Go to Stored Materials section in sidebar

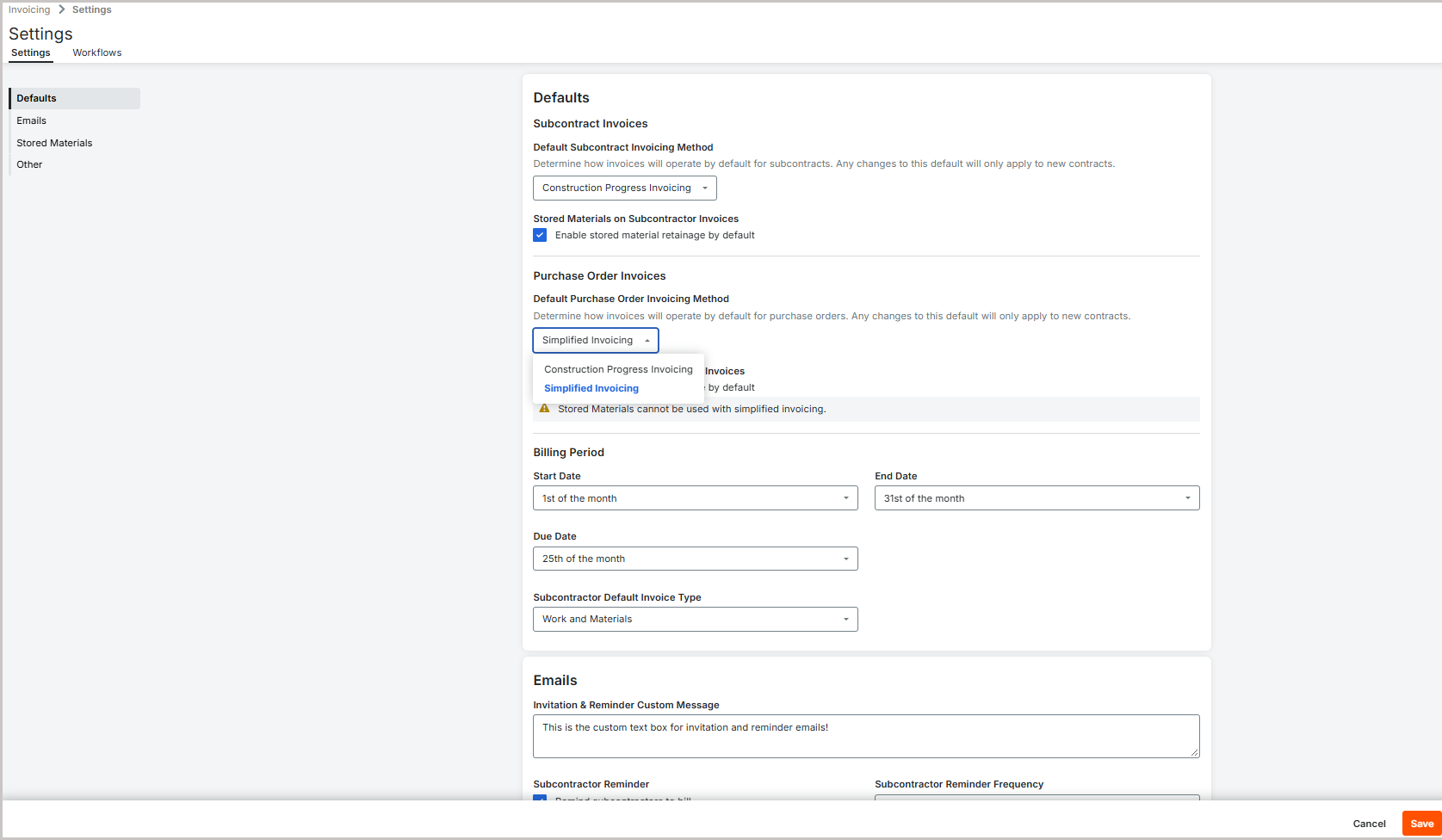pyautogui.click(x=75, y=143)
